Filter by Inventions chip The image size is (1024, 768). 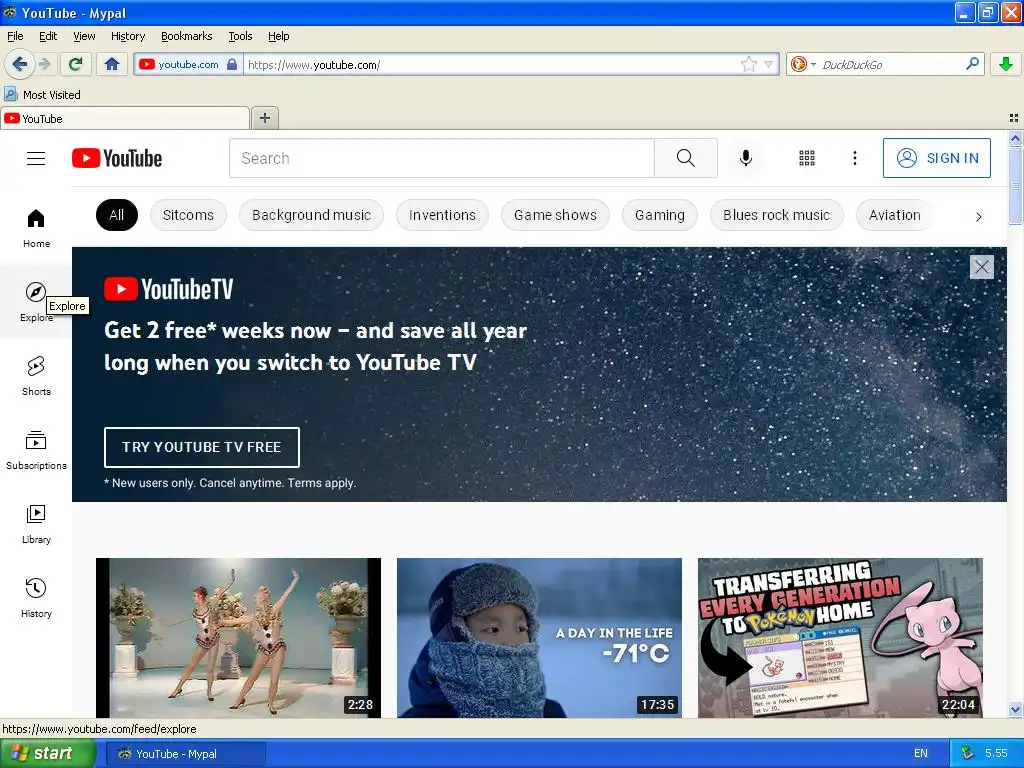(x=442, y=215)
